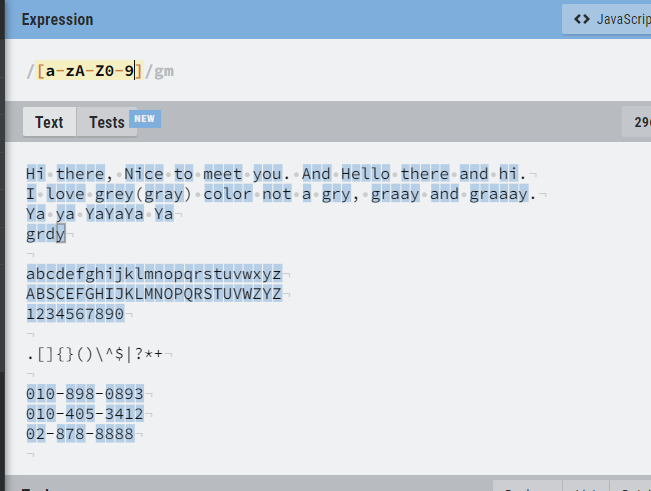Click the gm flags after the expression
This screenshot has height=491, width=651.
pos(164,71)
